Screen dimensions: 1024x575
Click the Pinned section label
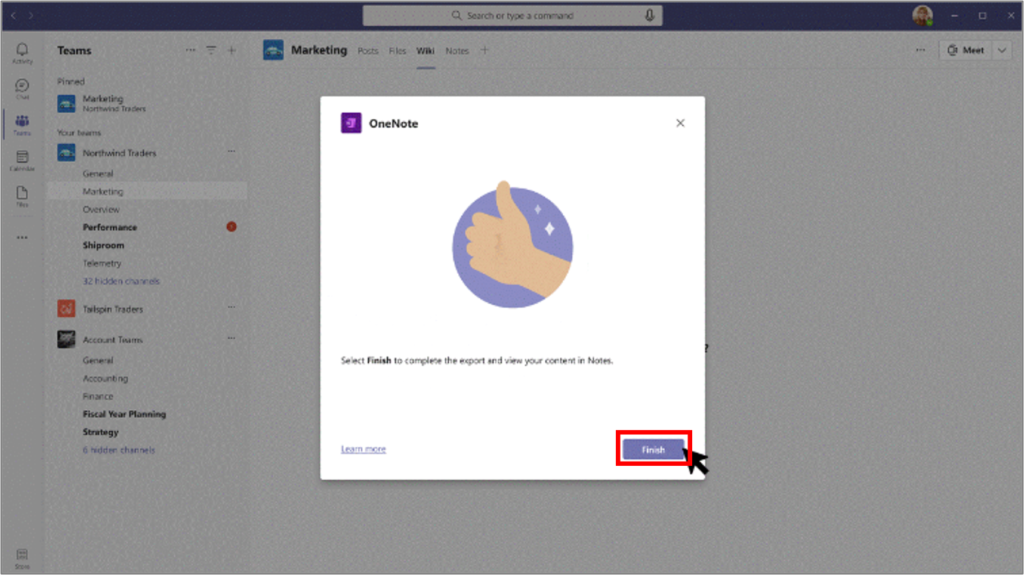(71, 82)
